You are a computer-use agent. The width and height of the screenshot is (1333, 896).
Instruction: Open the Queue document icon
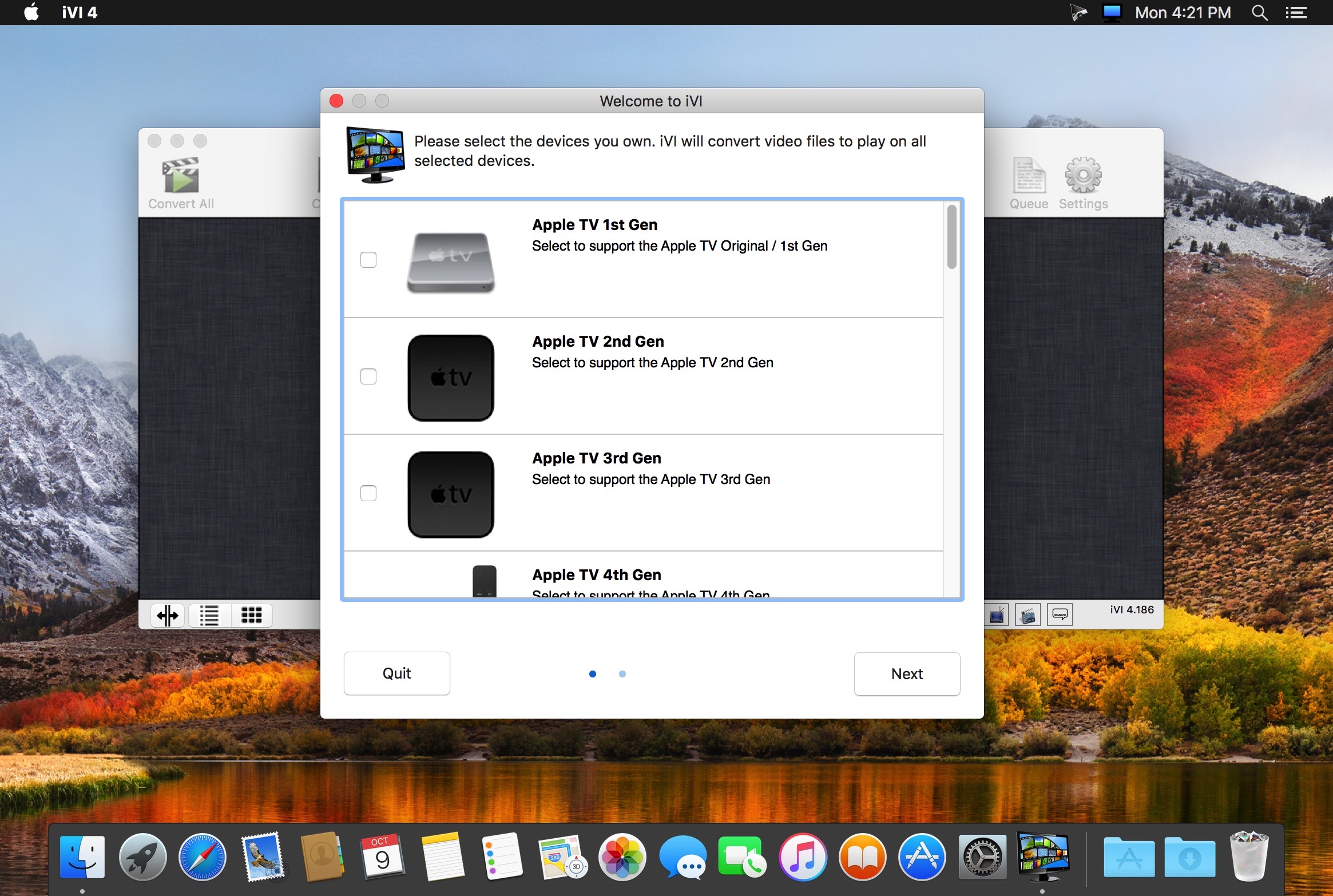click(x=1029, y=175)
